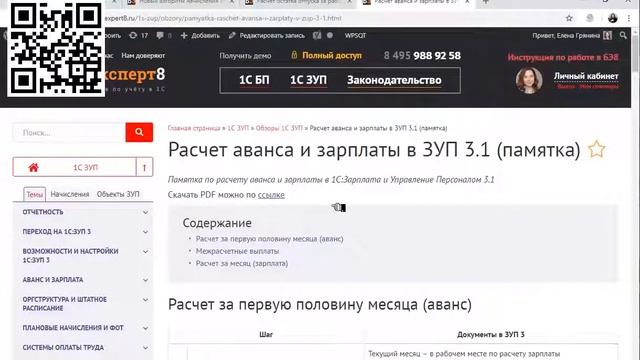
Task: Click the Поиск... search input field
Action: (x=69, y=132)
